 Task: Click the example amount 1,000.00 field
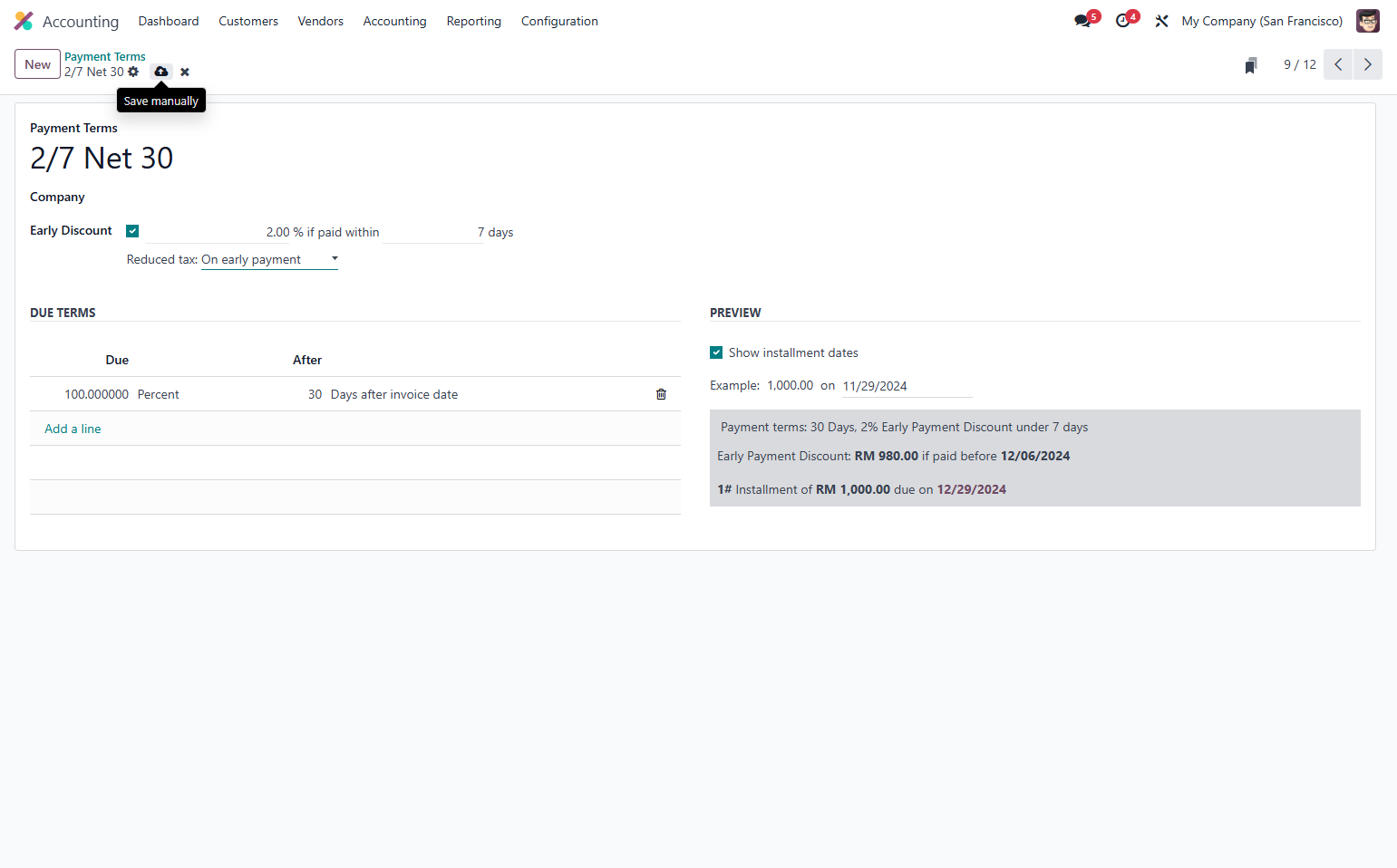click(791, 385)
